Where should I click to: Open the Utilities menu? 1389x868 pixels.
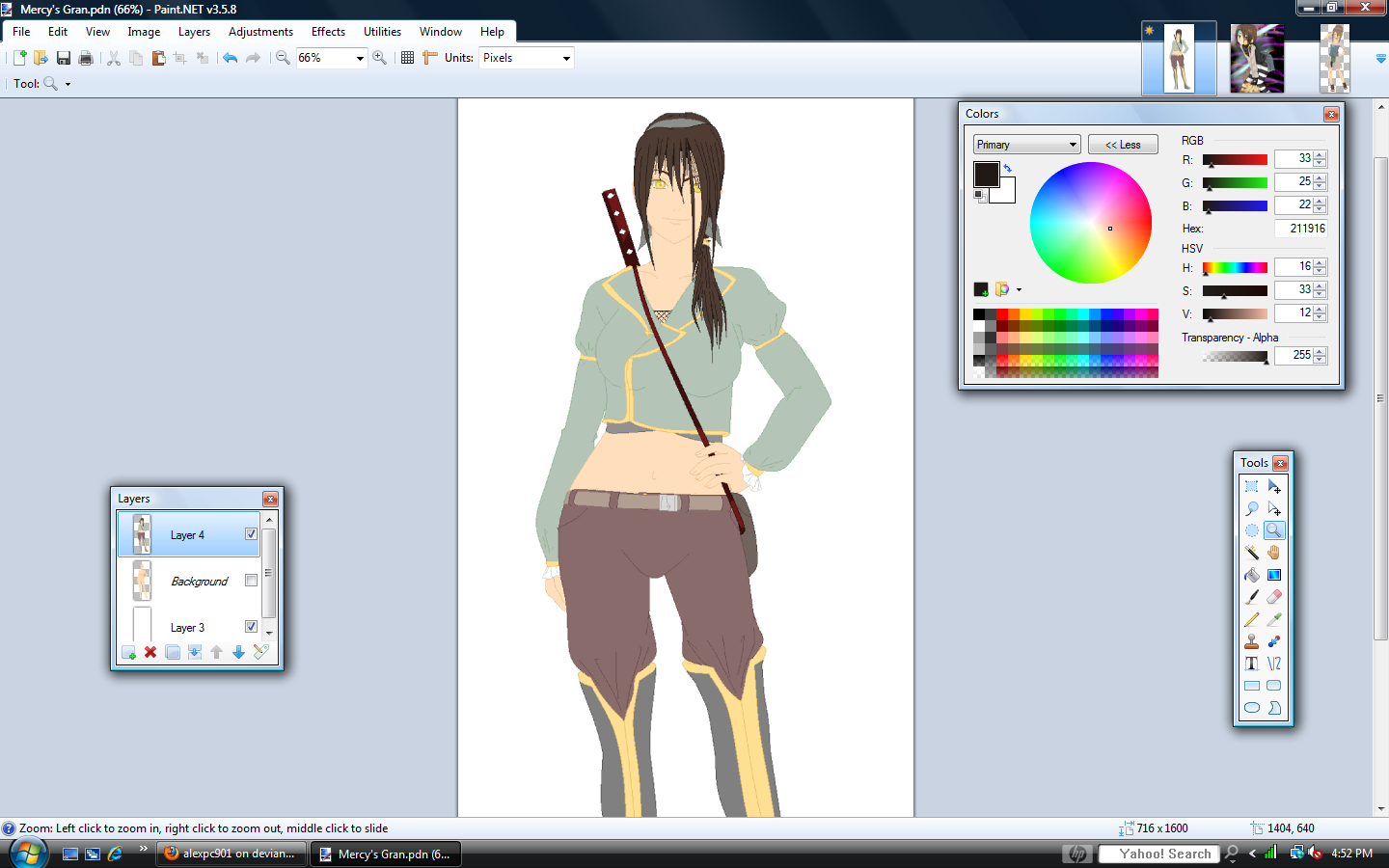(x=382, y=32)
